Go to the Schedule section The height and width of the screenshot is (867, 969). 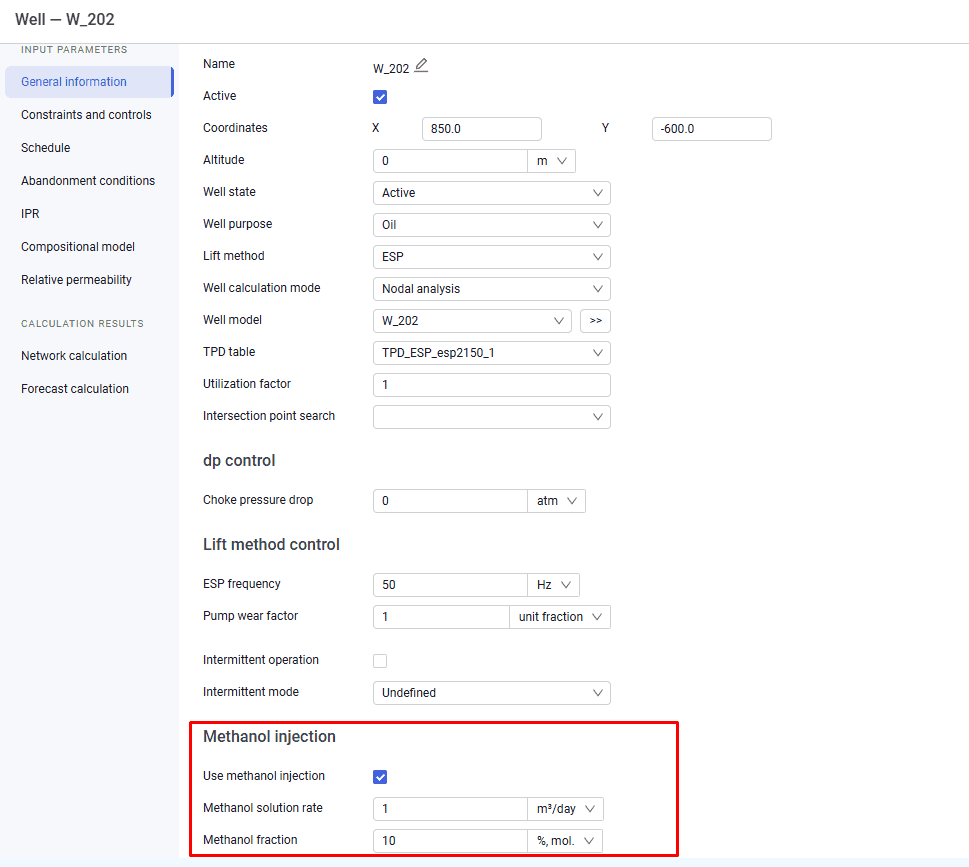(x=46, y=148)
